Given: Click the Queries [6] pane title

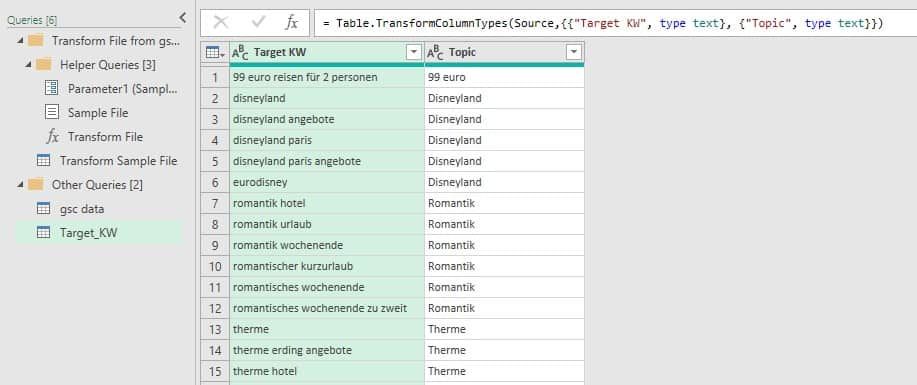Looking at the screenshot, I should (x=32, y=20).
